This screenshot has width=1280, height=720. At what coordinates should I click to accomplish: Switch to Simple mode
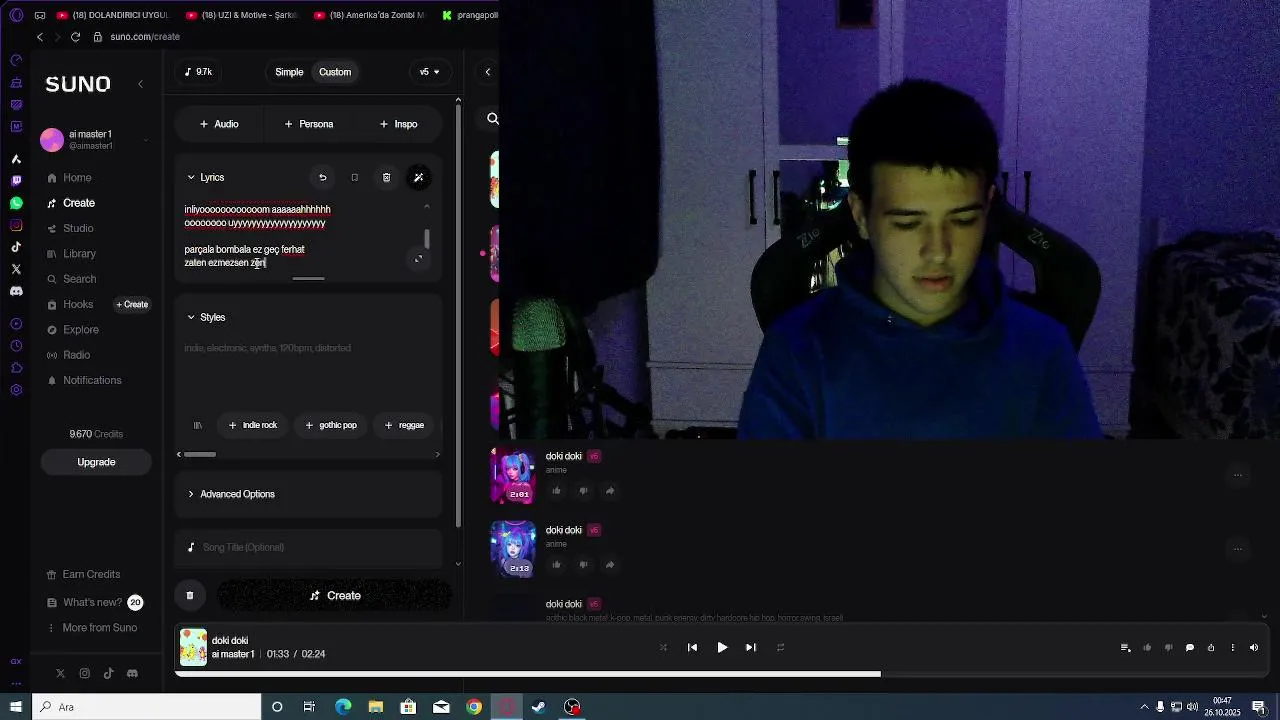click(x=289, y=72)
